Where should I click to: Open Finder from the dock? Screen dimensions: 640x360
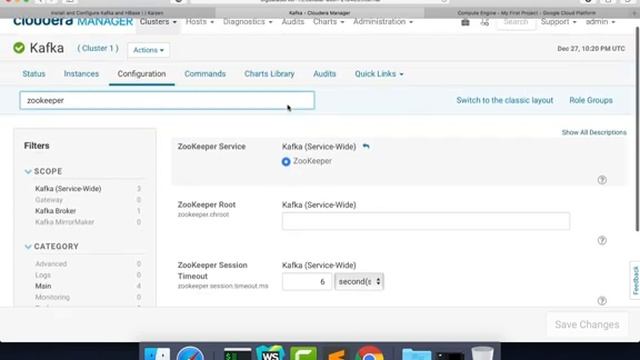158,353
